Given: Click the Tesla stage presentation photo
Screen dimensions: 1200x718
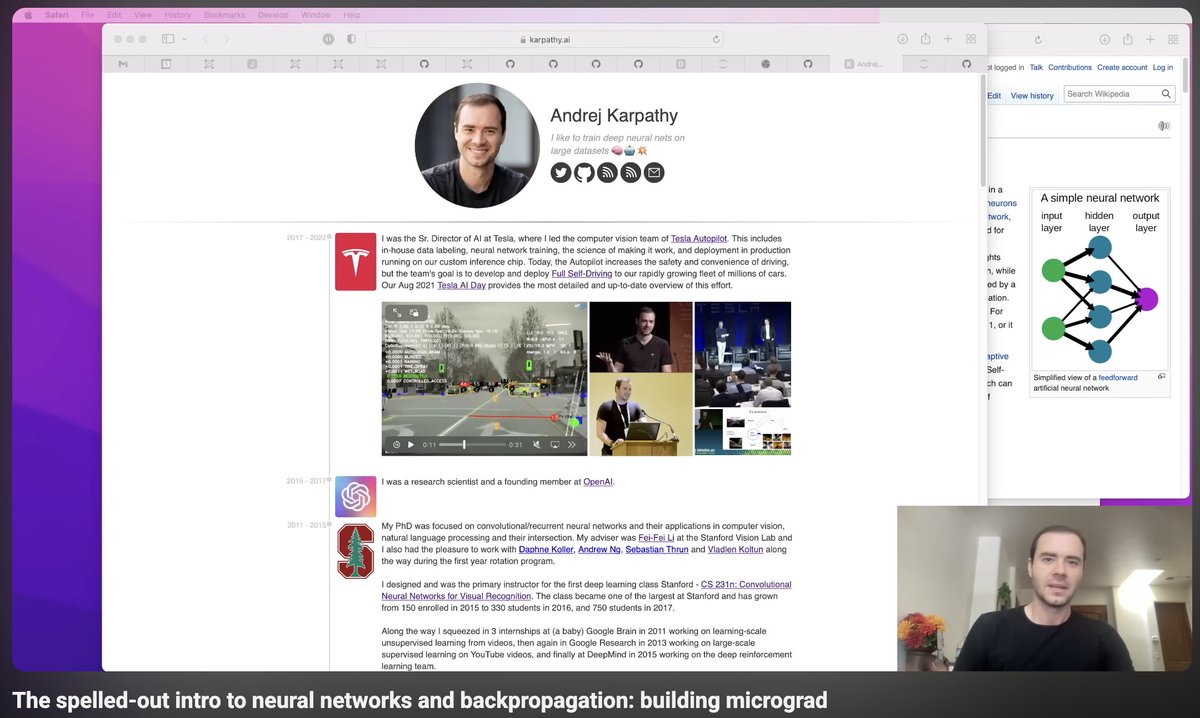Looking at the screenshot, I should (x=743, y=353).
